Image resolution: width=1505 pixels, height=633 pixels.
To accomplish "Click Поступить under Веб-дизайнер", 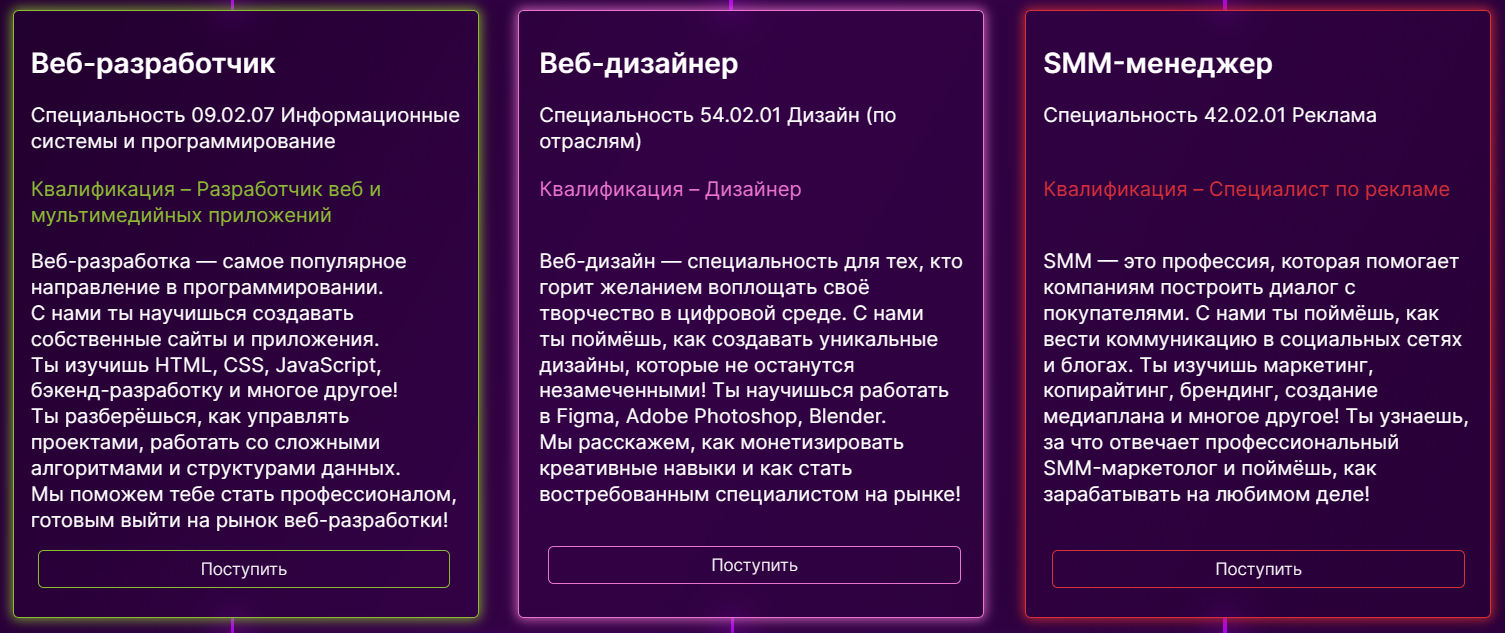I will (x=754, y=565).
